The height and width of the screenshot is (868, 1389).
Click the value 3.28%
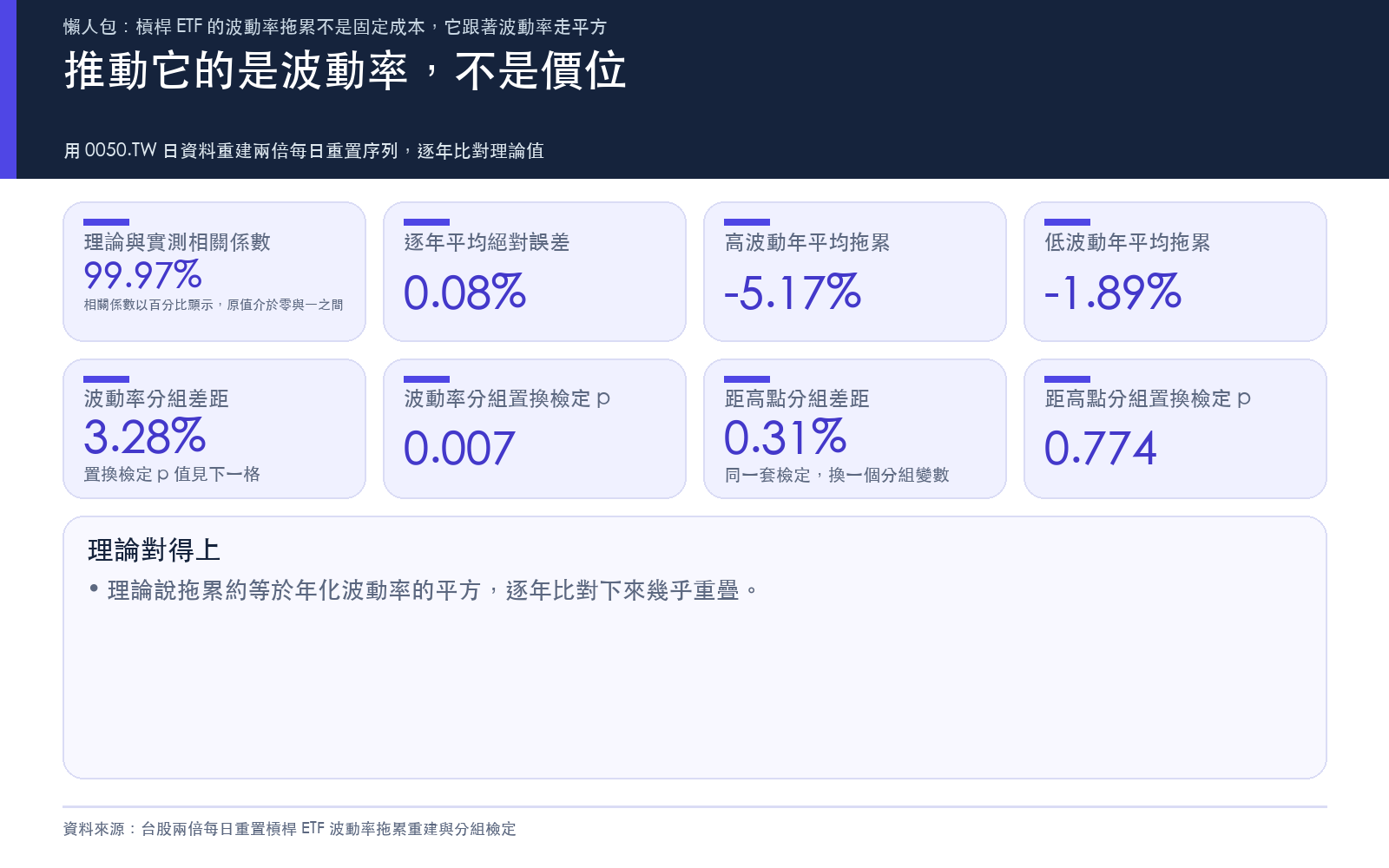tap(145, 436)
